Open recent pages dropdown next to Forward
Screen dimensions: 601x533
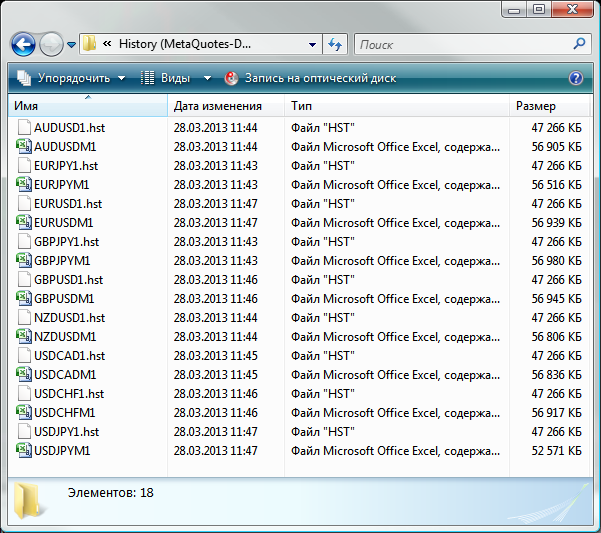71,45
